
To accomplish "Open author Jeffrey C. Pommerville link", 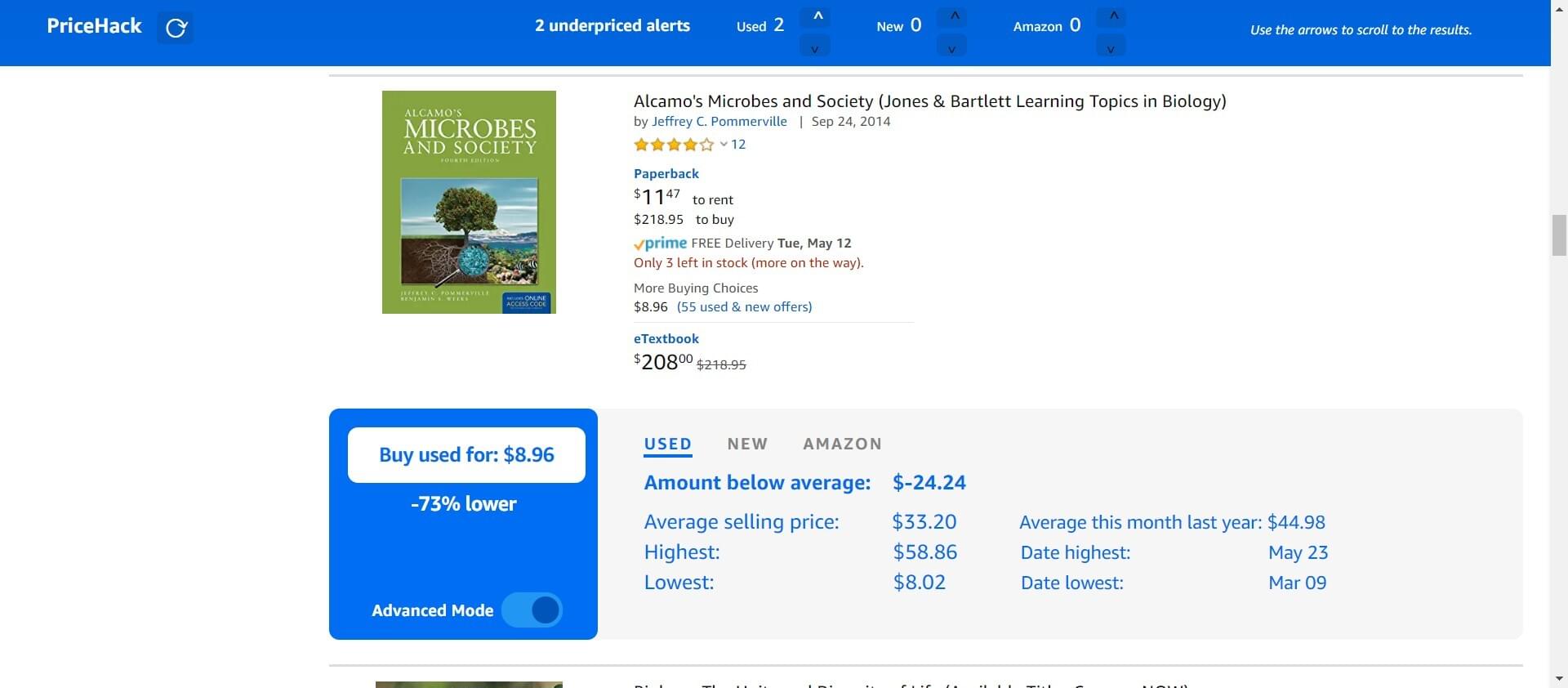I will click(x=719, y=122).
